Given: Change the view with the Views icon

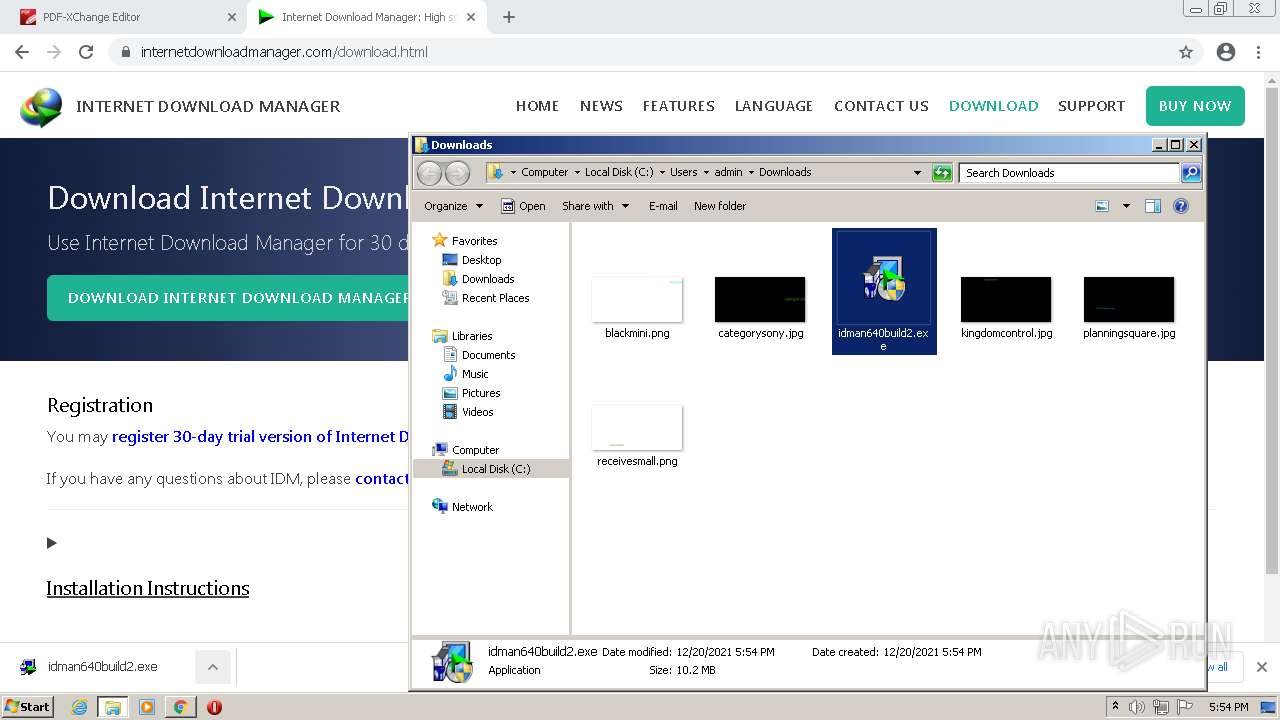Looking at the screenshot, I should tap(1102, 206).
